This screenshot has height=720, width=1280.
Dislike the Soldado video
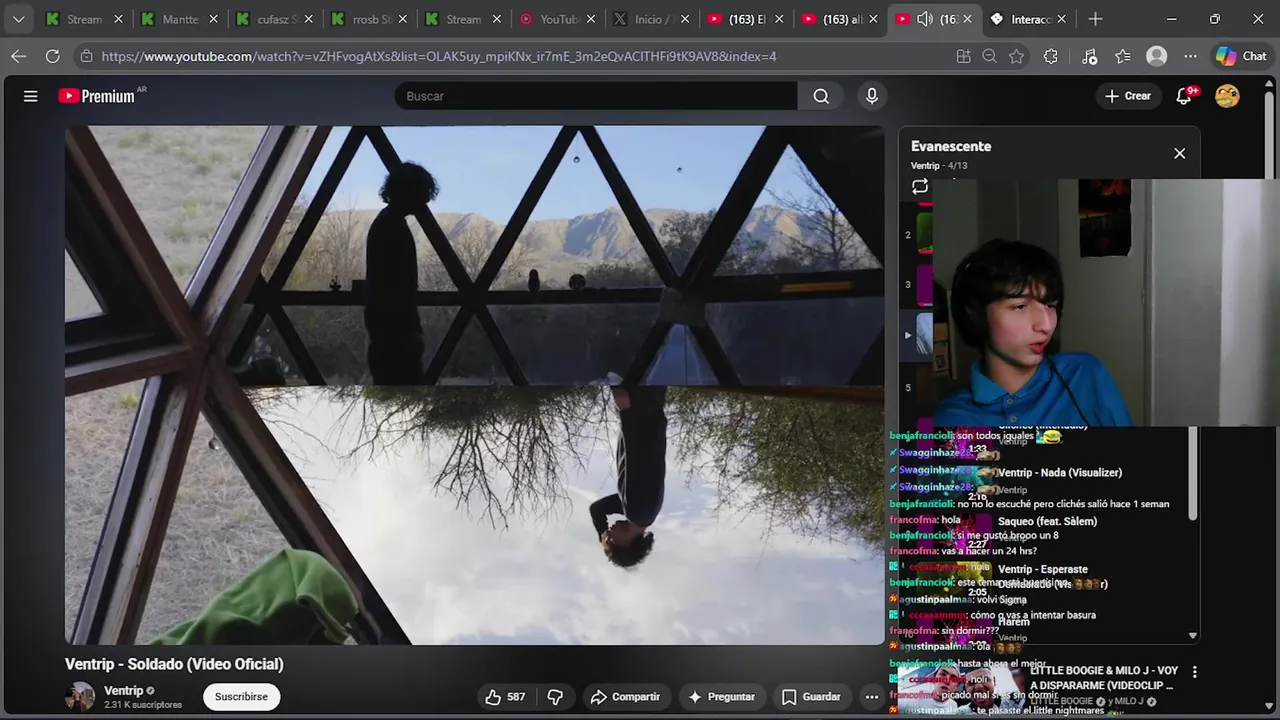point(555,697)
